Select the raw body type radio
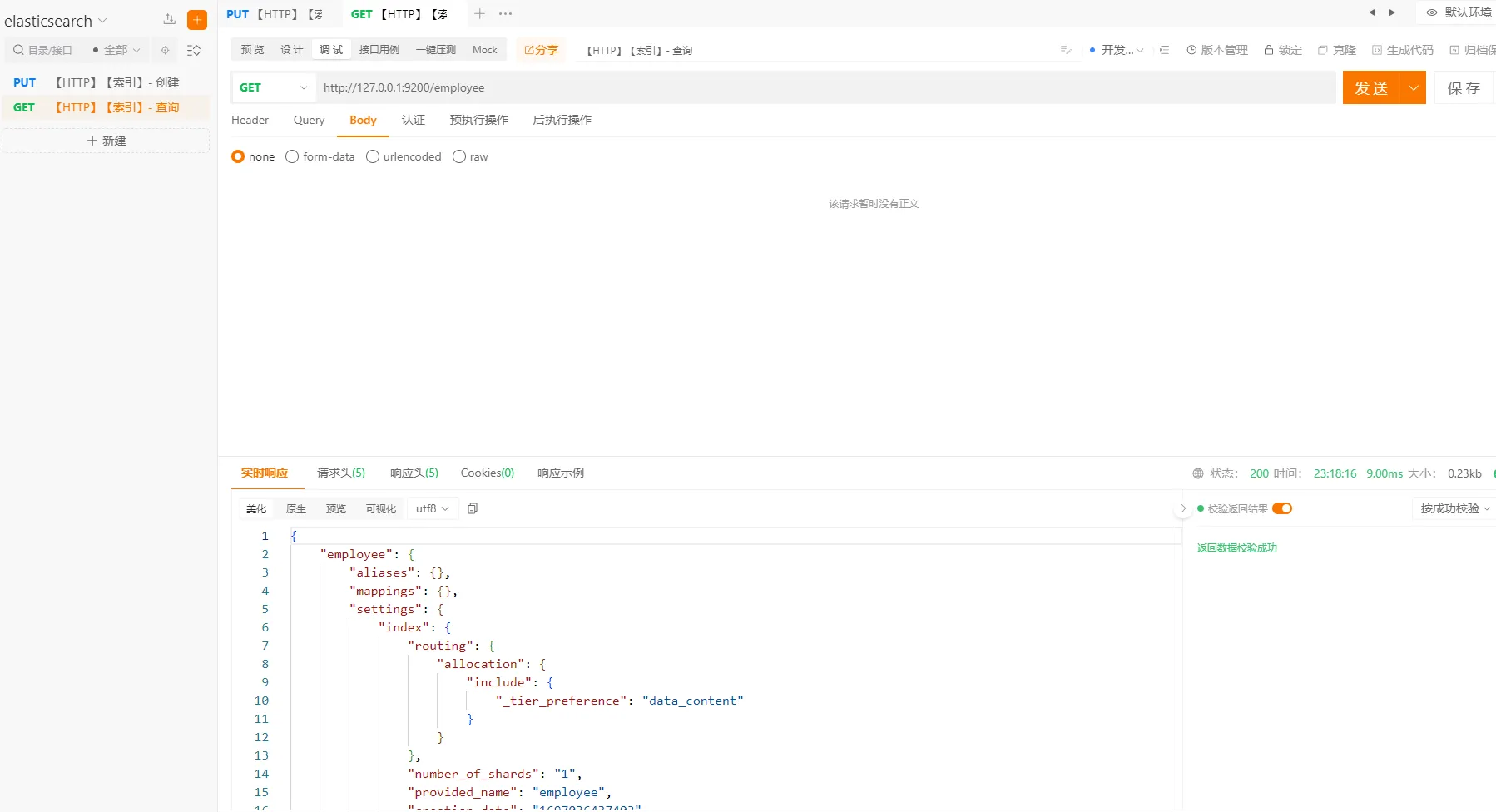Viewport: 1496px width, 812px height. coord(459,156)
